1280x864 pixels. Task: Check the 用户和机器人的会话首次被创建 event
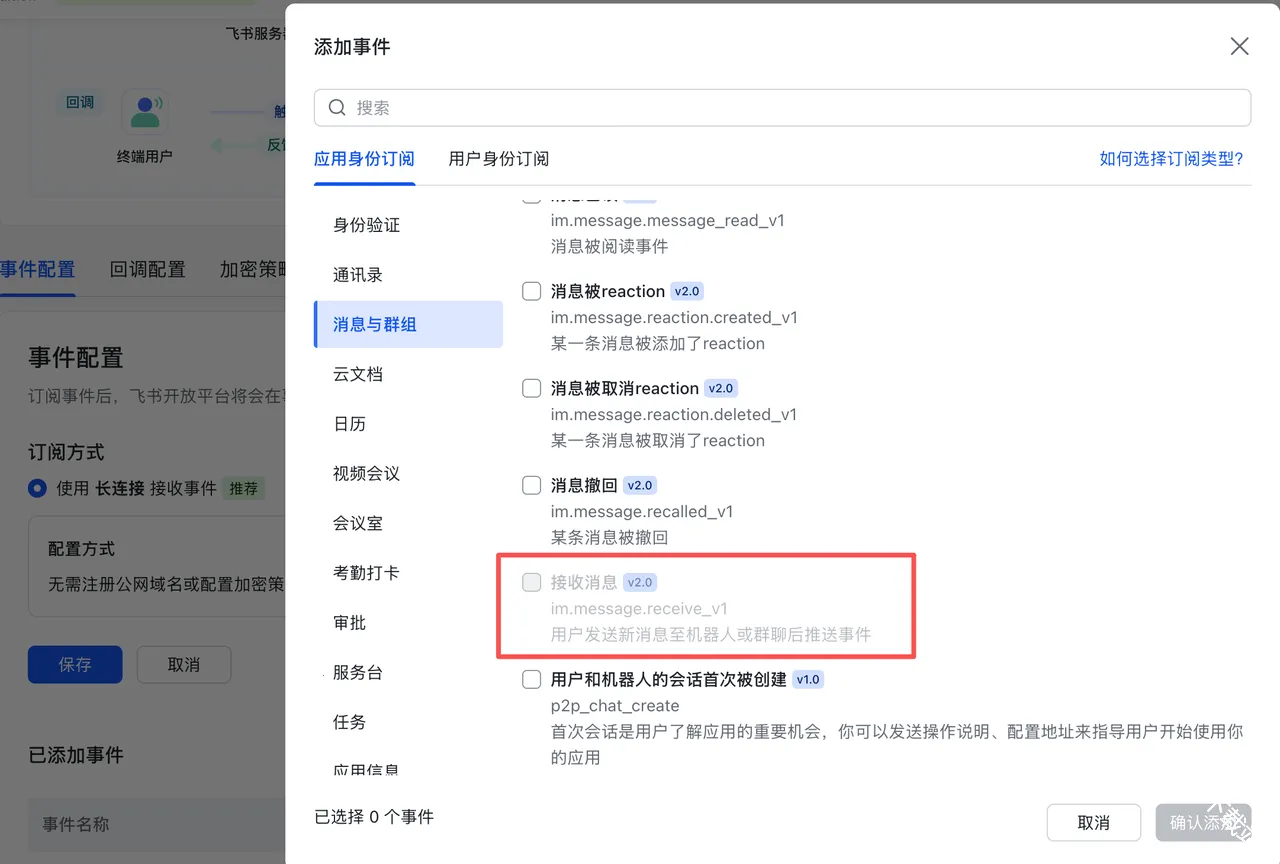tap(531, 679)
